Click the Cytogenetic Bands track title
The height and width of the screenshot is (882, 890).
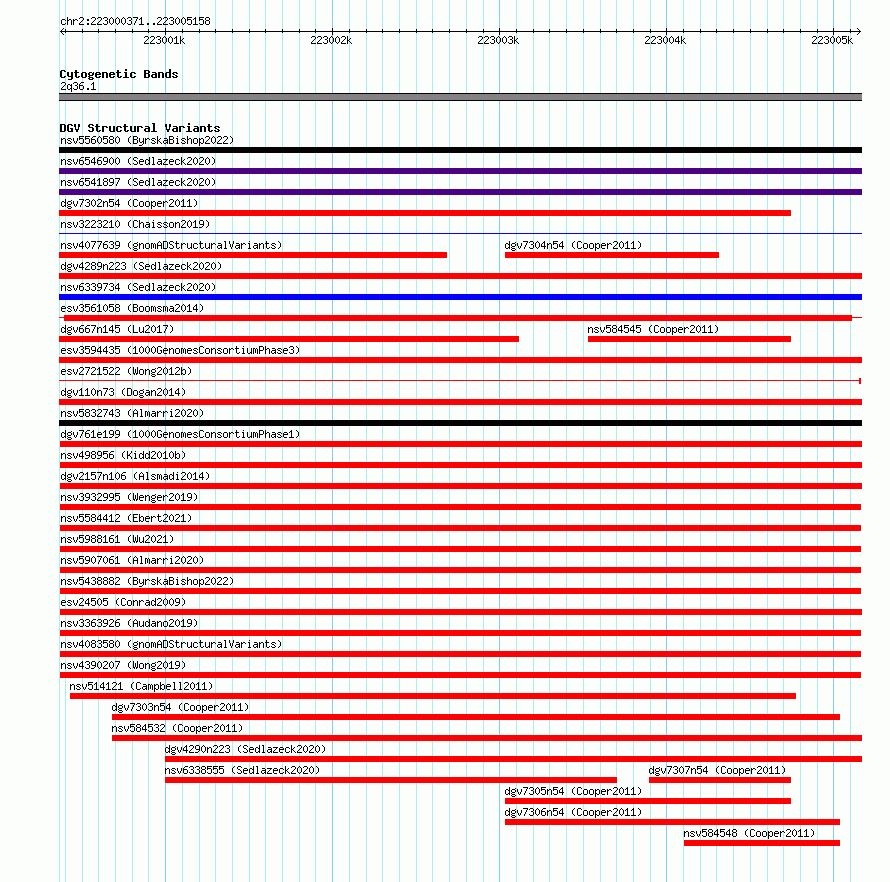pyautogui.click(x=119, y=74)
